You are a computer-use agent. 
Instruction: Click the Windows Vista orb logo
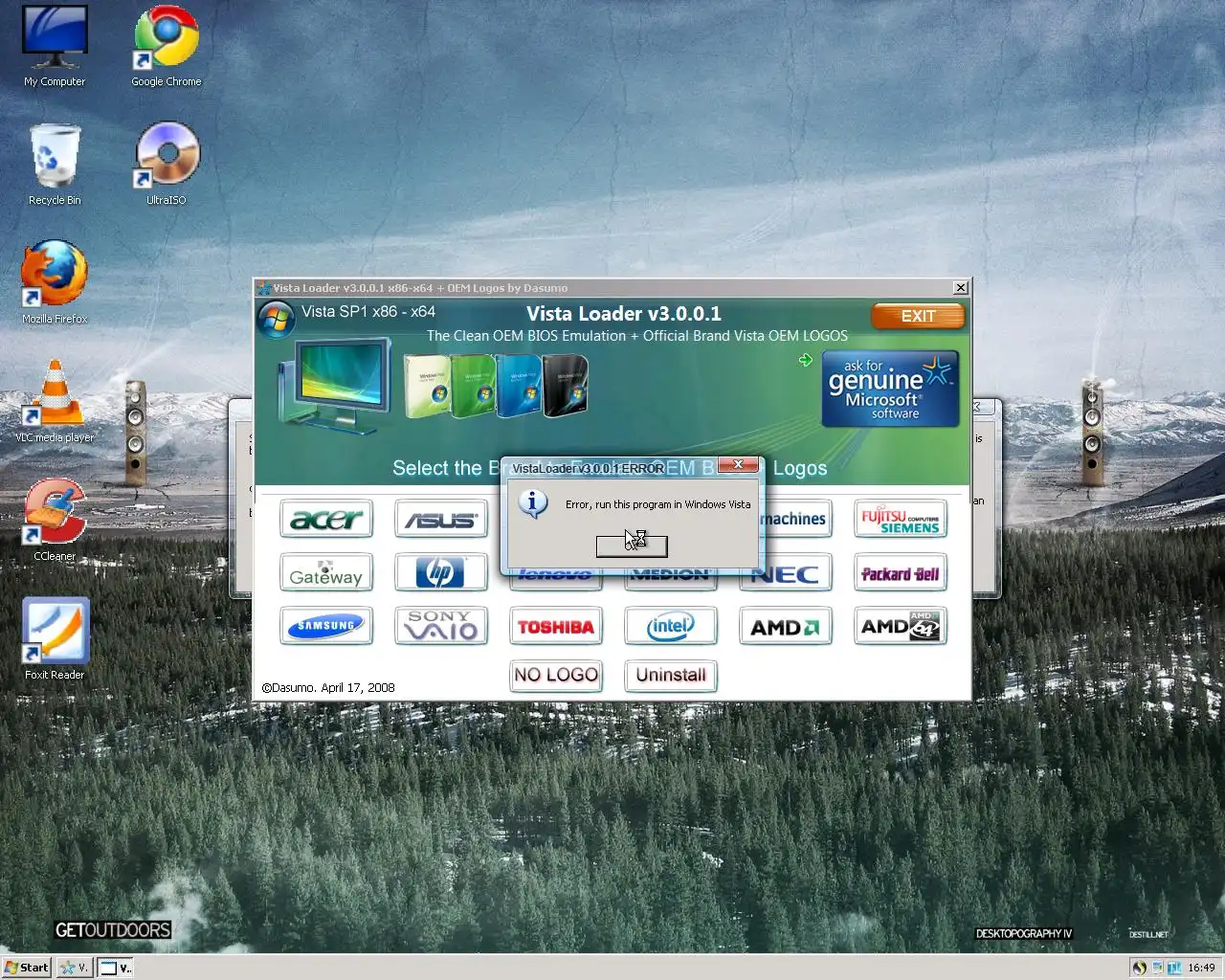pos(276,320)
